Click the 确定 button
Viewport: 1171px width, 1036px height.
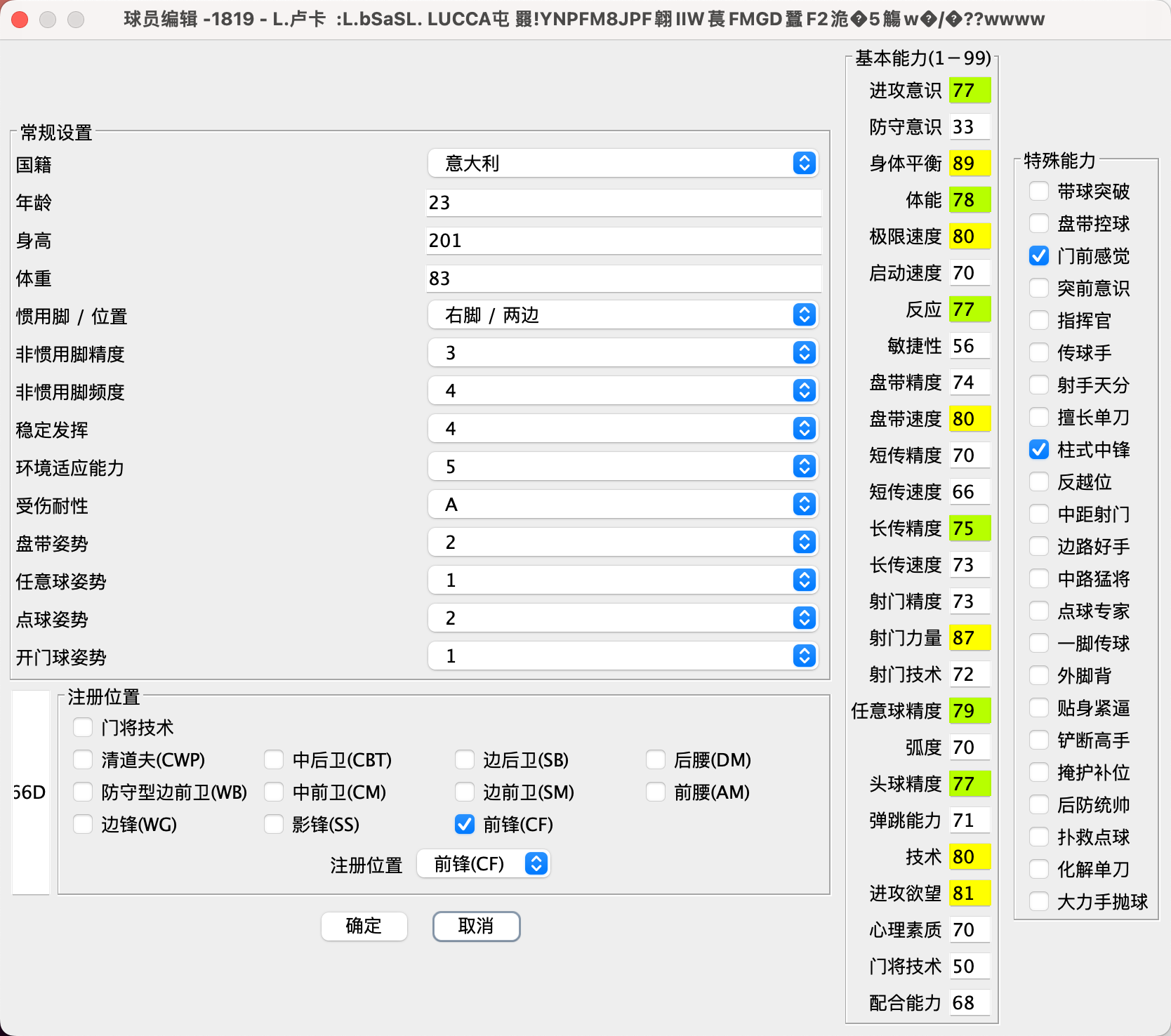(364, 927)
